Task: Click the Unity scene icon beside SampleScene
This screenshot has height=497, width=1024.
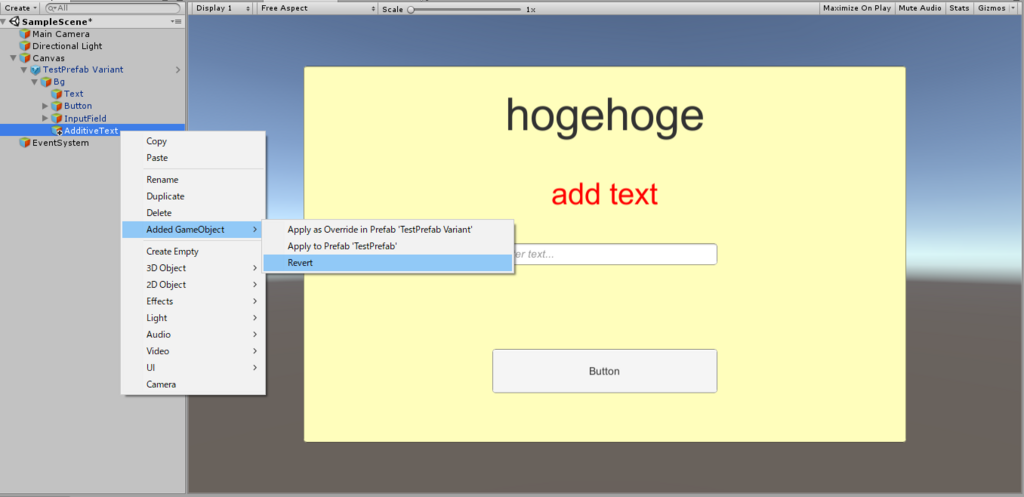Action: (x=15, y=22)
